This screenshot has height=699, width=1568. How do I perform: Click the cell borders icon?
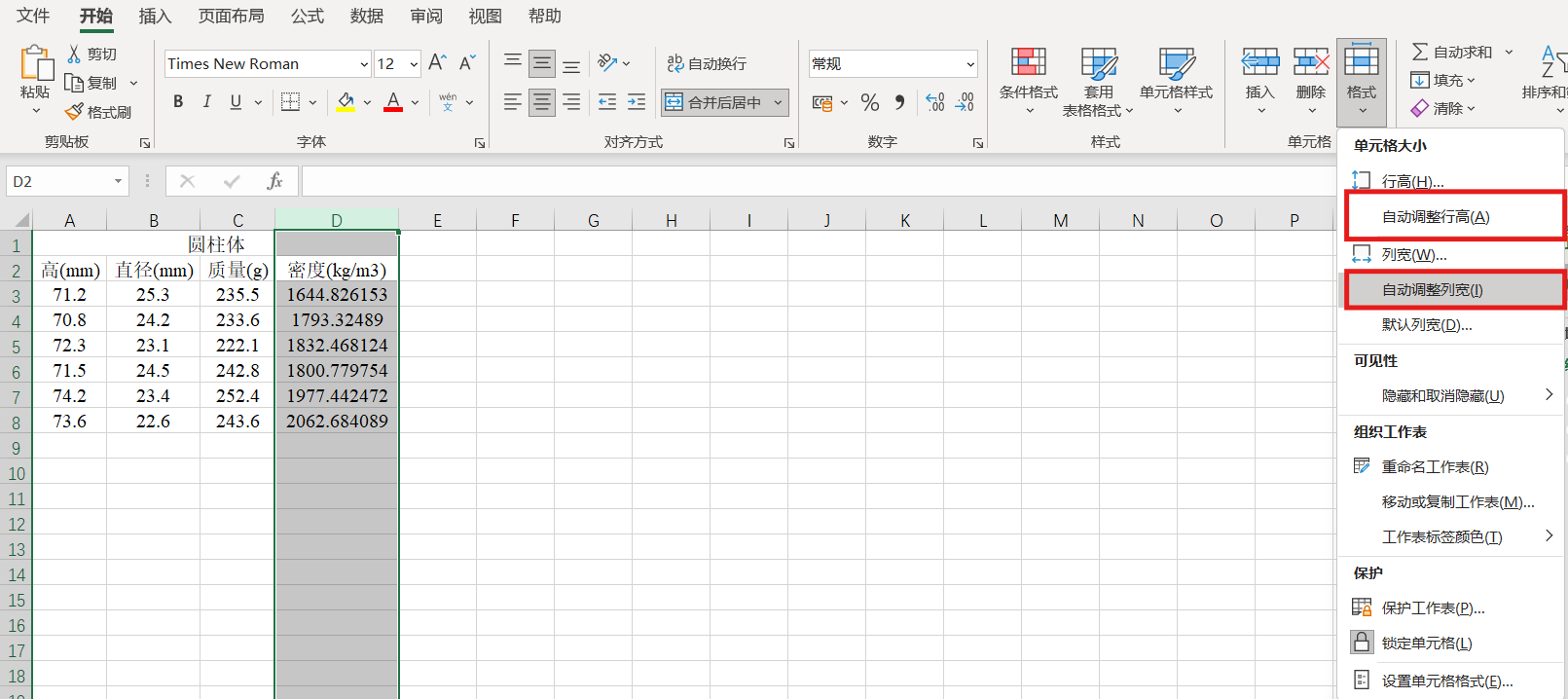(290, 101)
